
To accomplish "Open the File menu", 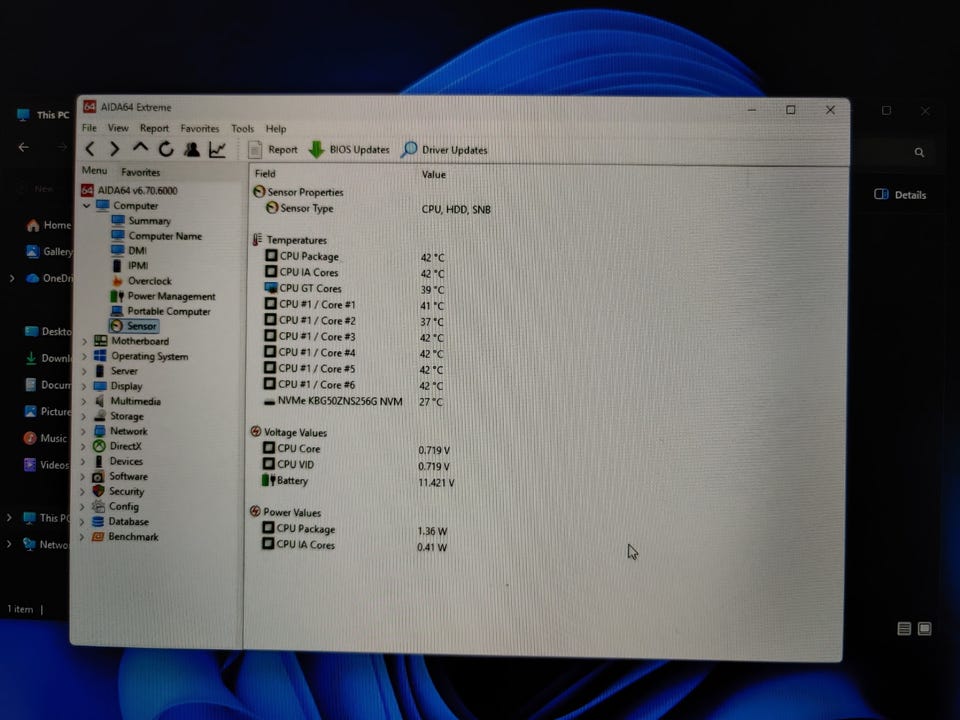I will click(89, 128).
